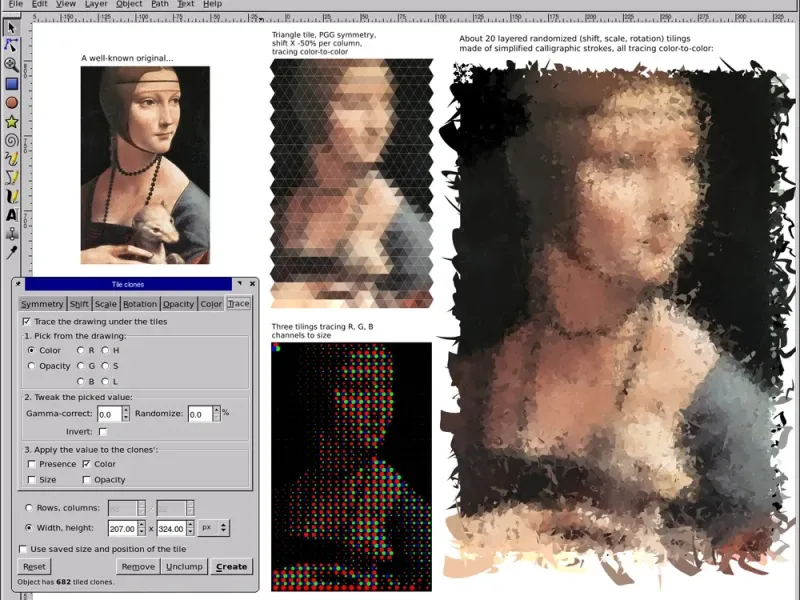Switch to the Opacity tab

point(178,304)
